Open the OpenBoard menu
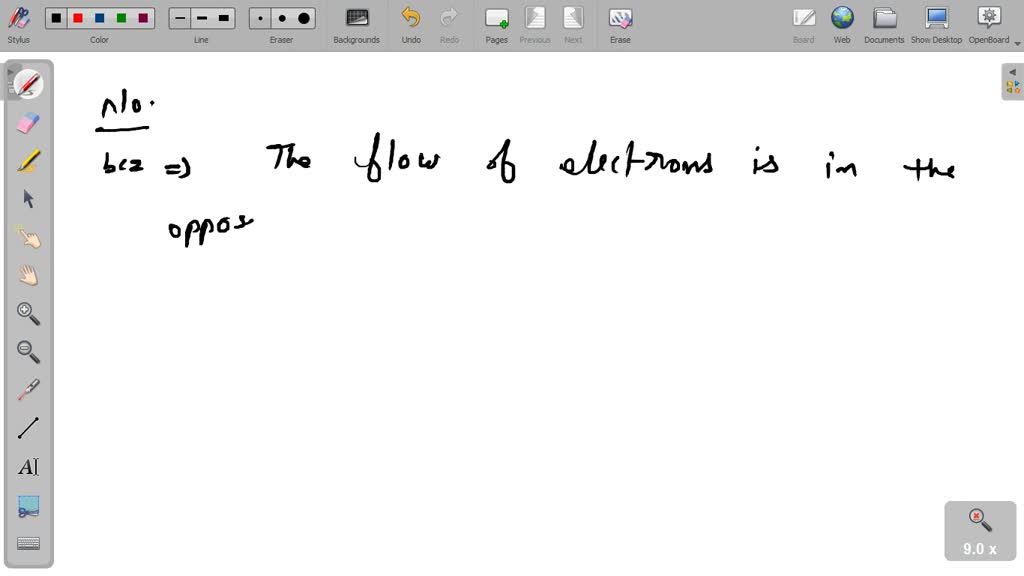The height and width of the screenshot is (576, 1024). [989, 25]
